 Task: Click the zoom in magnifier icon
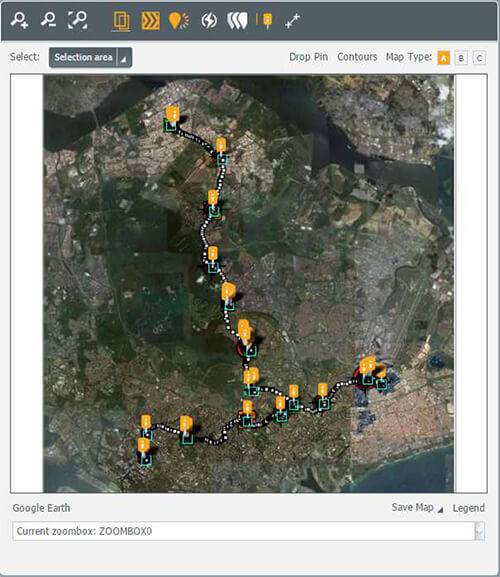19,20
